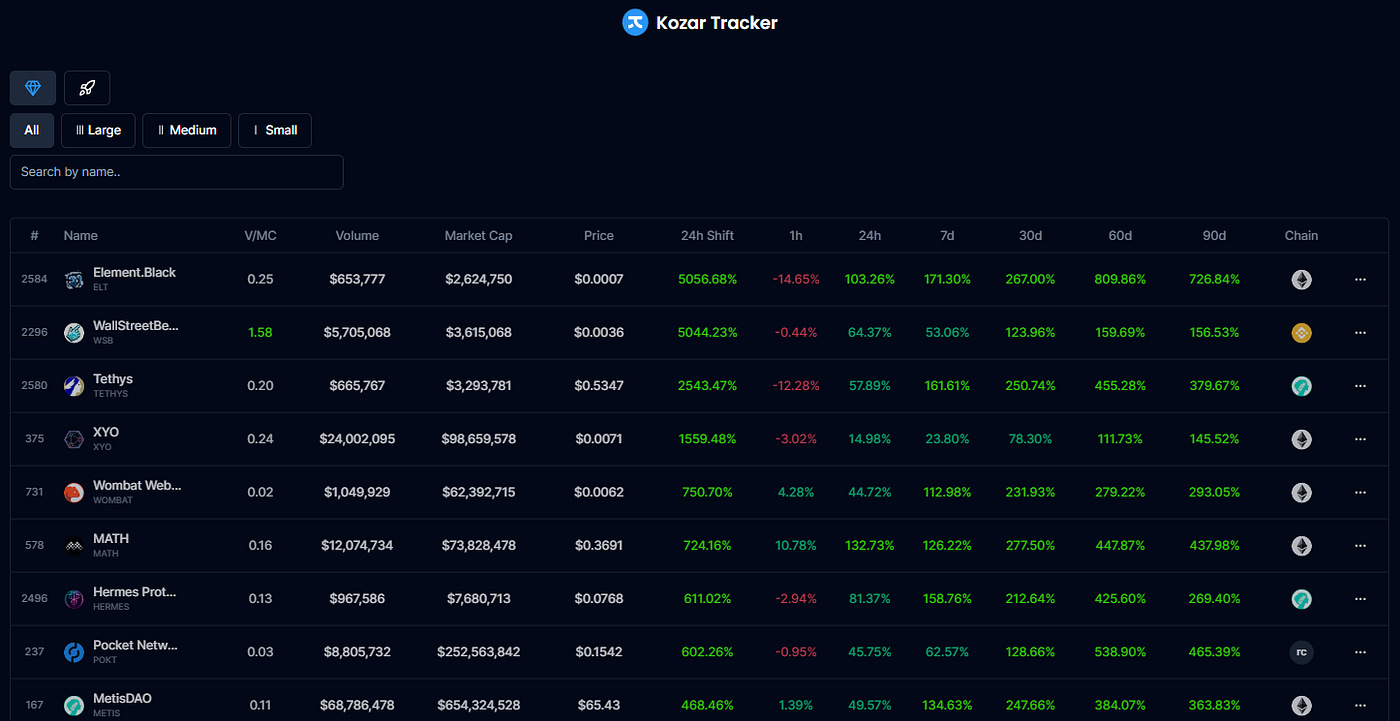Filter by Medium market cap
The image size is (1400, 721).
coord(187,130)
